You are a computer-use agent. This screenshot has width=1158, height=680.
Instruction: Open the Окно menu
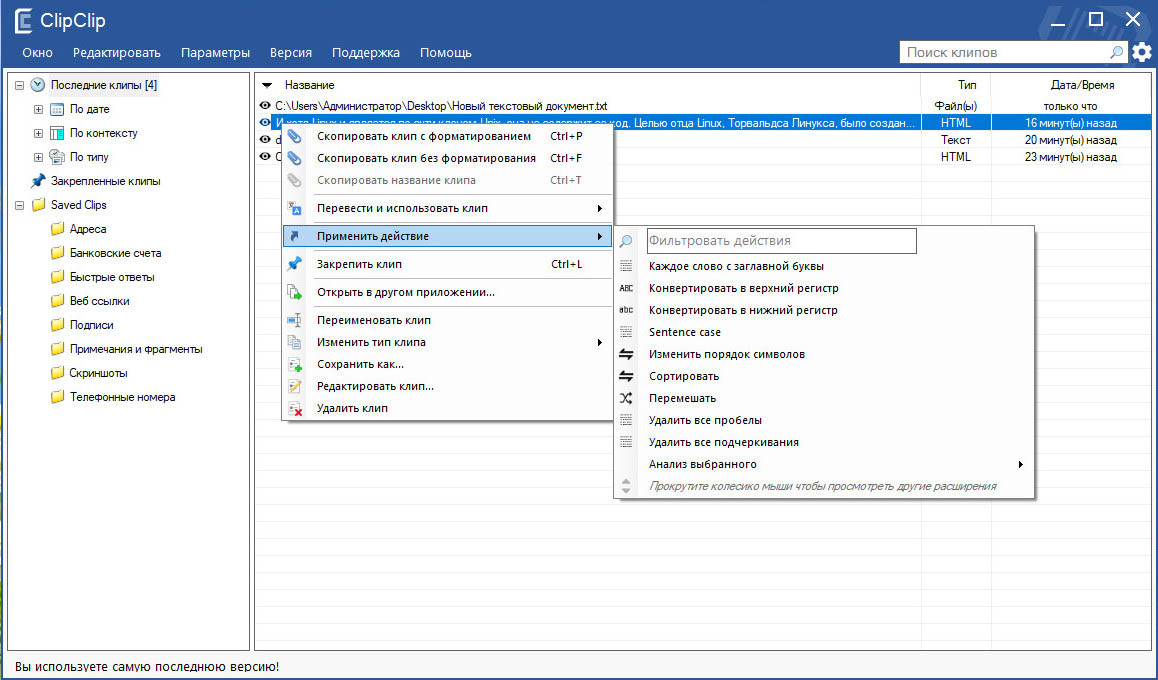coord(38,52)
